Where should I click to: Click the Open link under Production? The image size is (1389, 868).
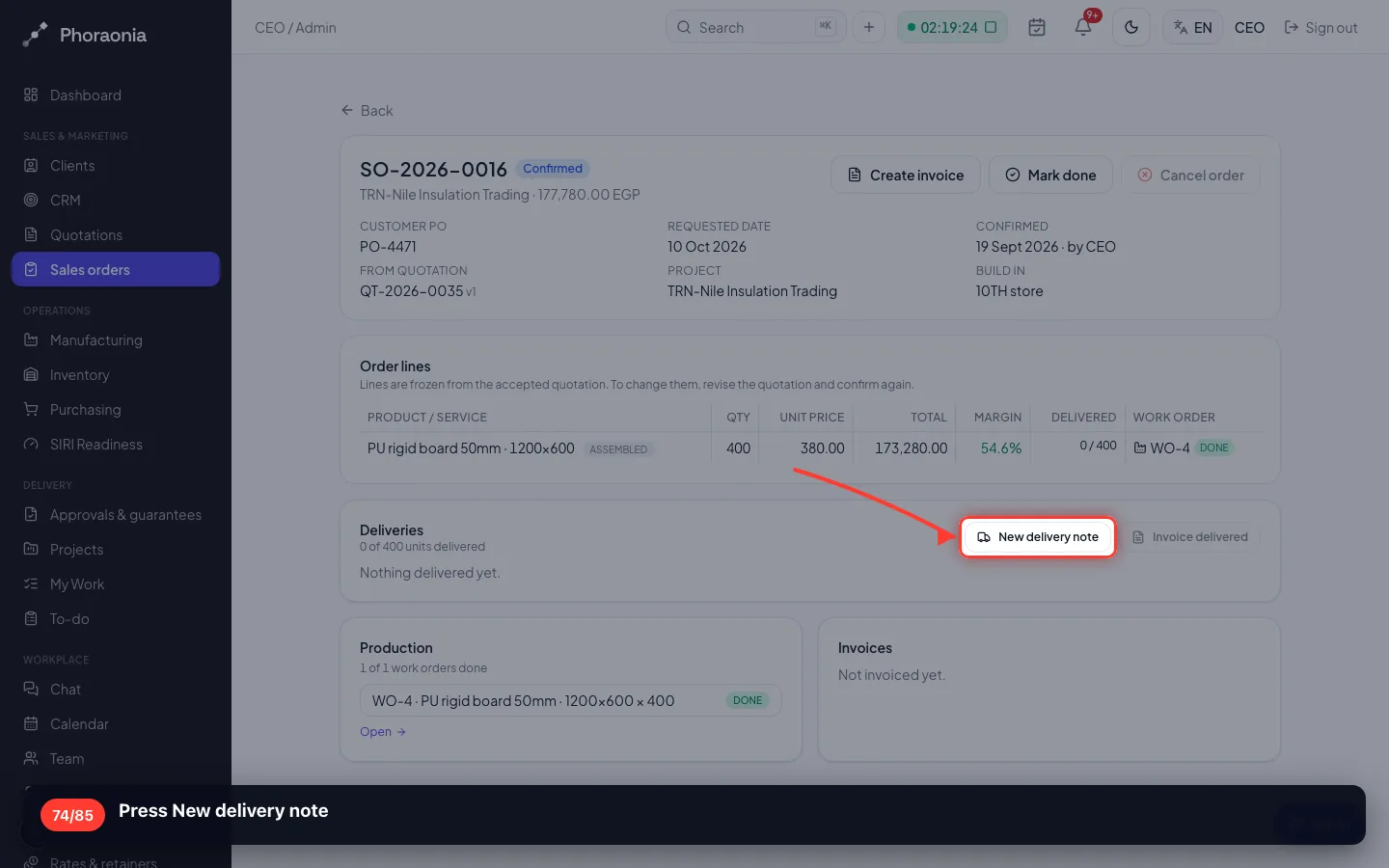pyautogui.click(x=383, y=732)
